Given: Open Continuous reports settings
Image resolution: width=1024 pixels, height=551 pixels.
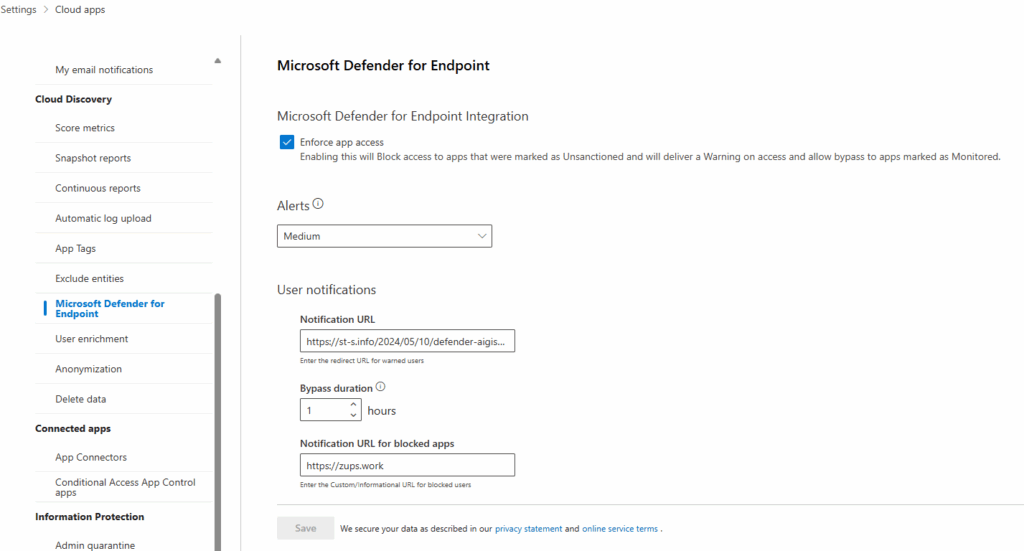Looking at the screenshot, I should point(98,188).
